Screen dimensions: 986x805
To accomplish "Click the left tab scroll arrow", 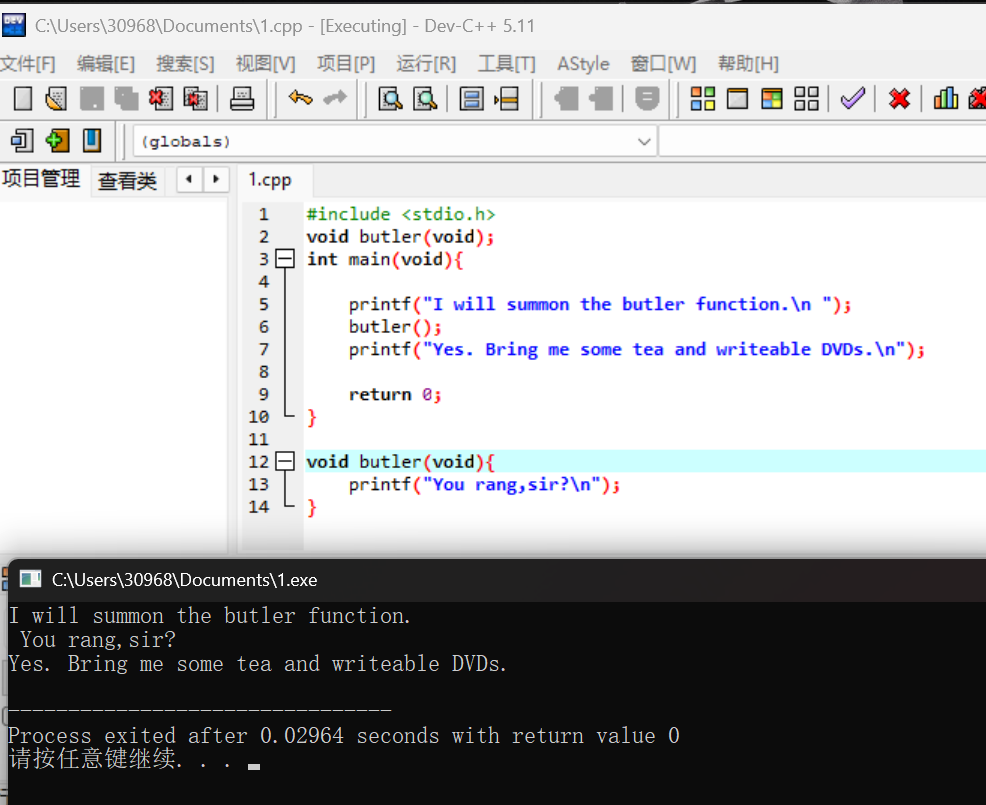I will point(189,179).
